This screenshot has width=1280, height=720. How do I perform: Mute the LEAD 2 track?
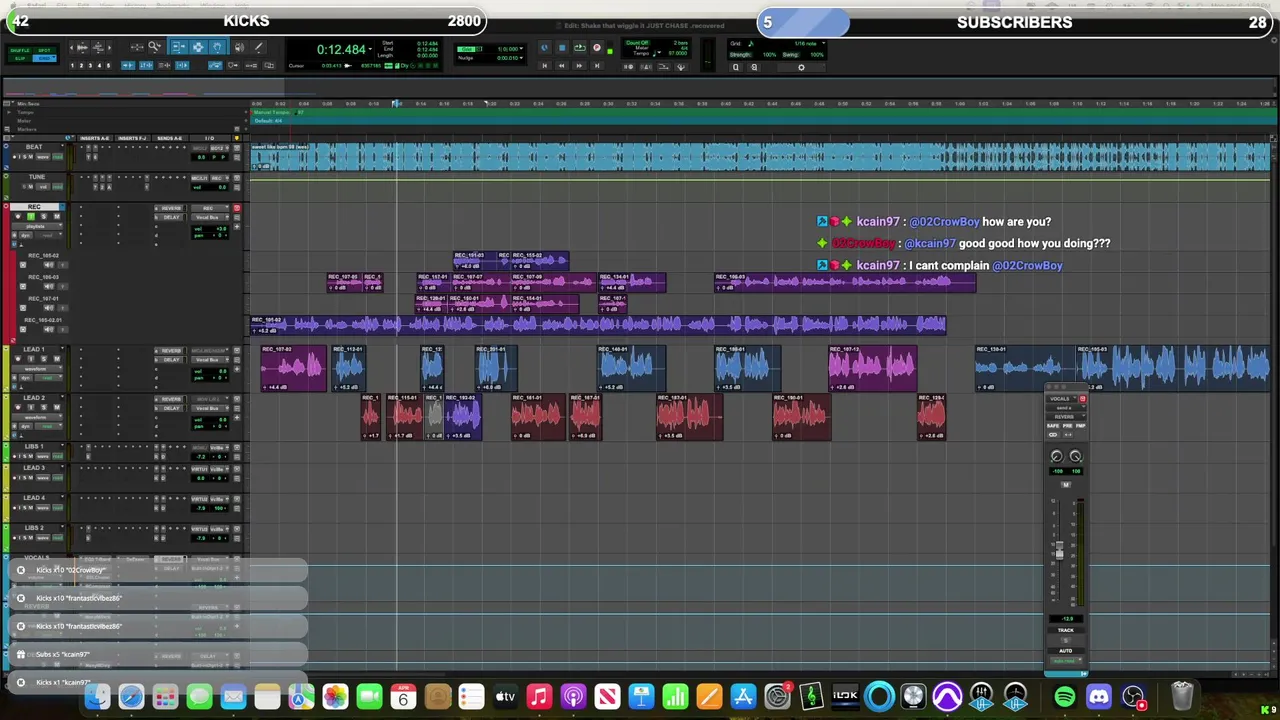(57, 407)
